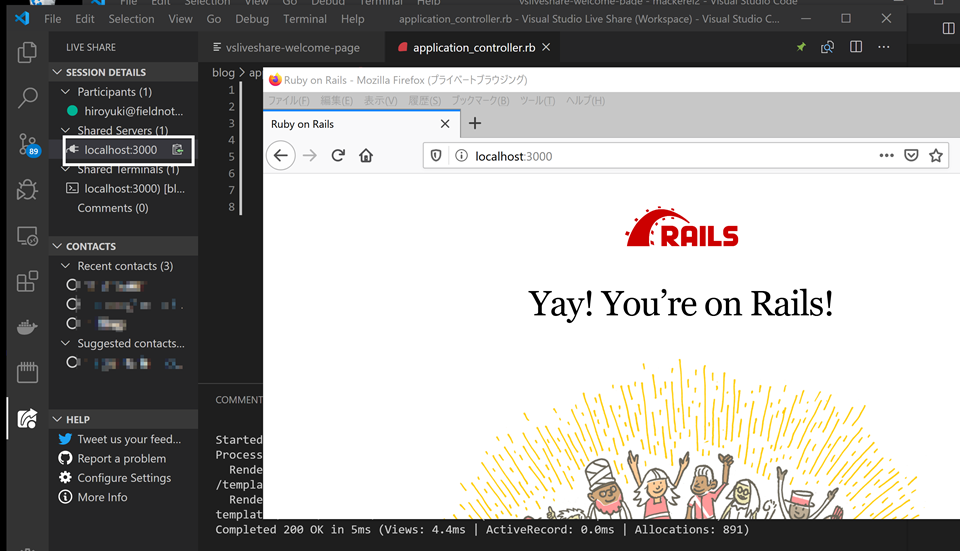Open Configure Settings in Help section

[x=124, y=478]
